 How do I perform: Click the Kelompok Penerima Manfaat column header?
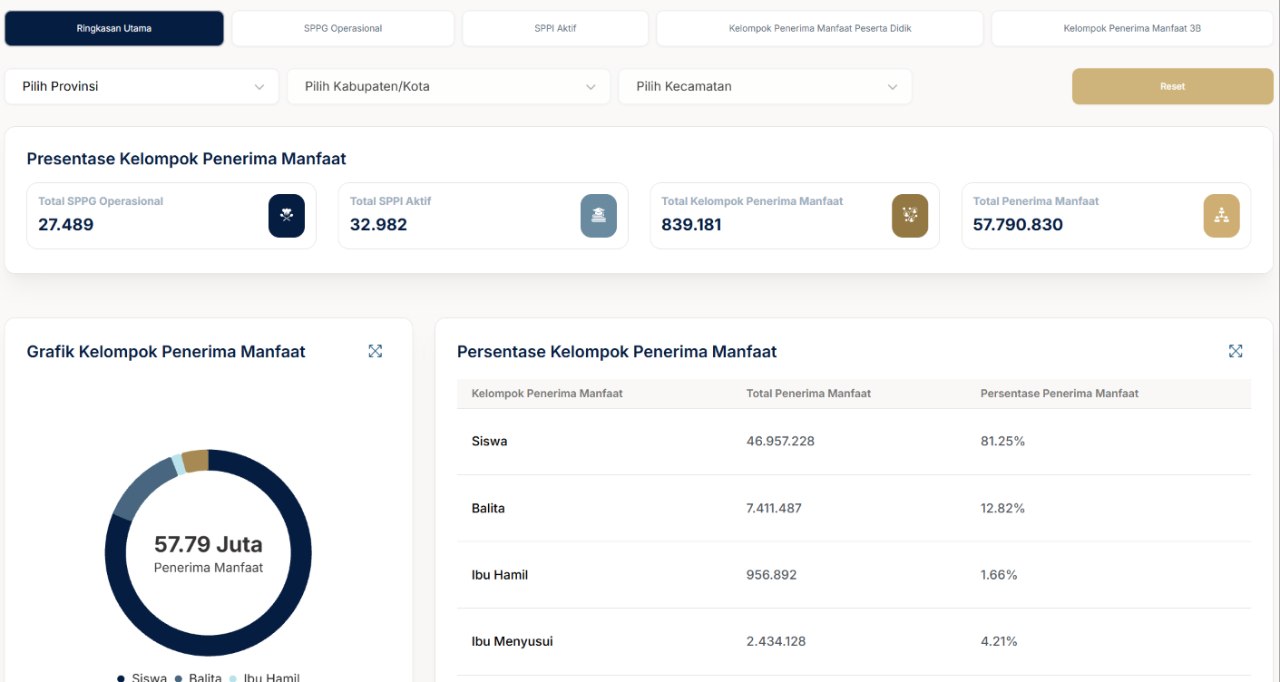[x=547, y=393]
